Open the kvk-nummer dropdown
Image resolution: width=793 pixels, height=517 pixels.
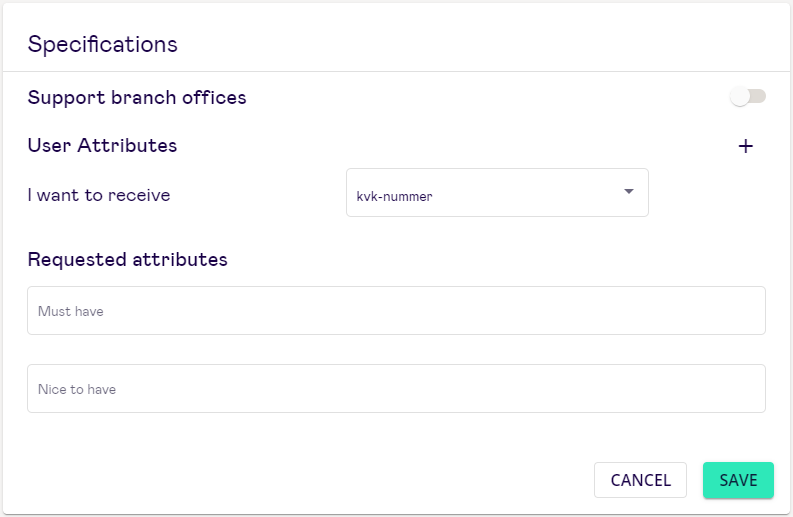point(497,193)
